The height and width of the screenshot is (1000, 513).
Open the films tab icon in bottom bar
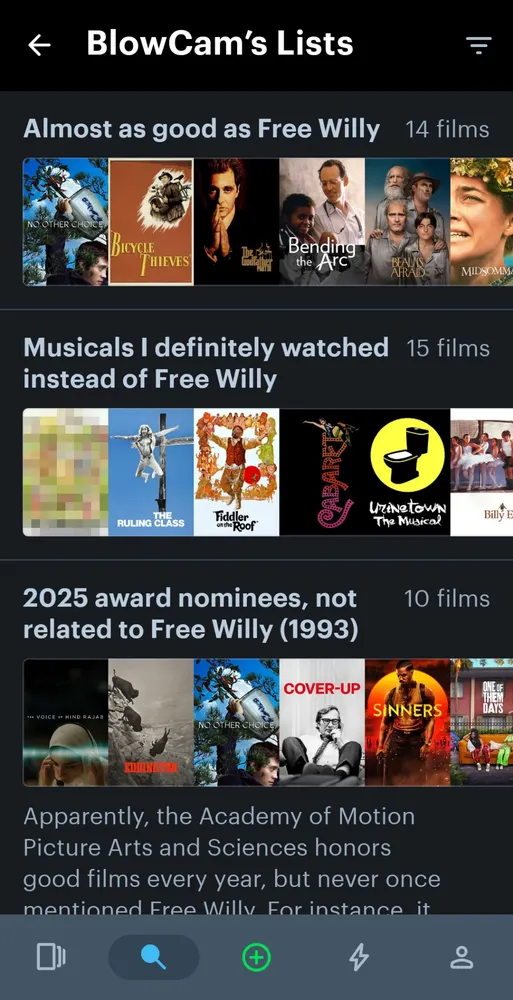point(51,957)
